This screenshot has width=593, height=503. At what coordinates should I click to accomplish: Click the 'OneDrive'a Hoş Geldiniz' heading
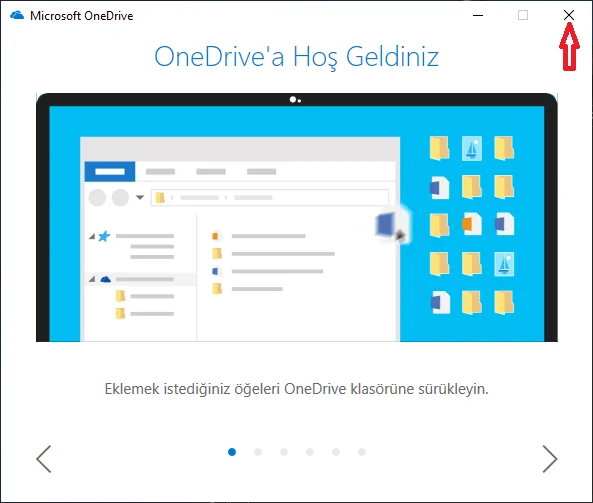pyautogui.click(x=296, y=57)
